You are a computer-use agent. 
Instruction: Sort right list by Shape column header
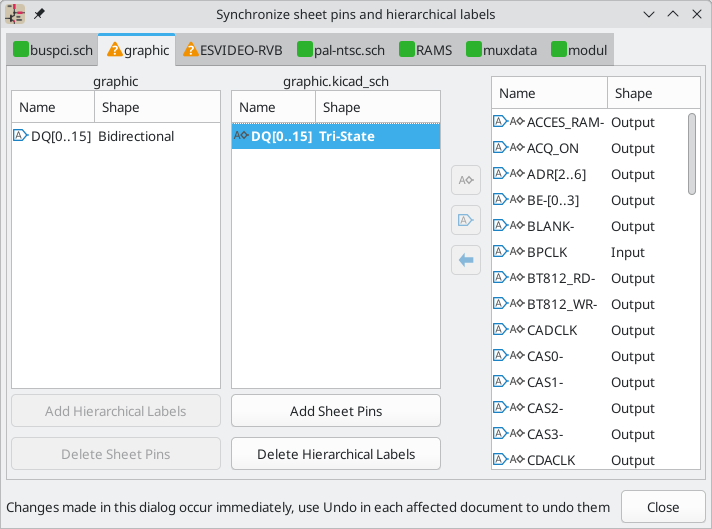tap(650, 93)
